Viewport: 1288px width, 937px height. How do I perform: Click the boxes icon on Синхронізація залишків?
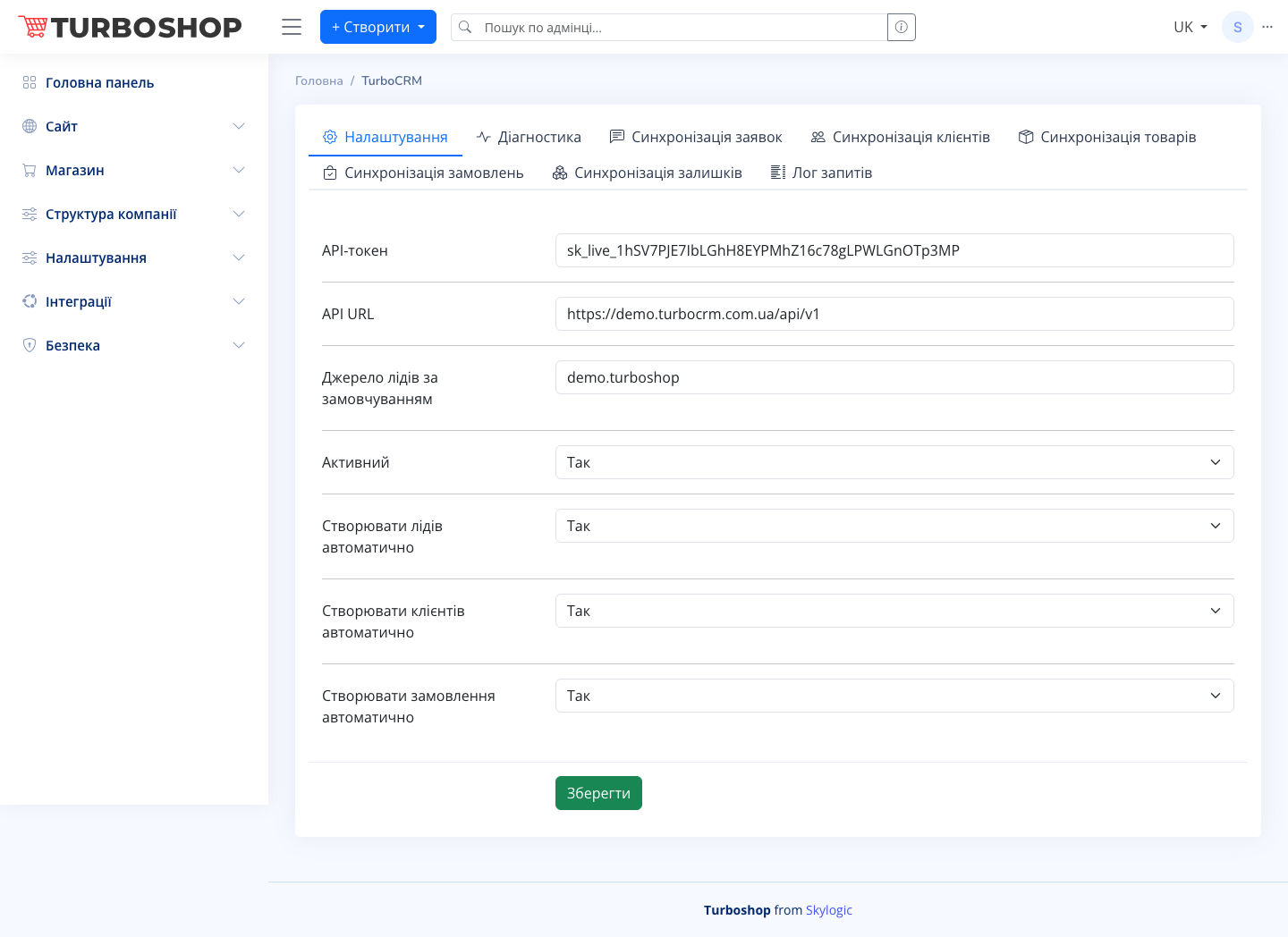560,173
